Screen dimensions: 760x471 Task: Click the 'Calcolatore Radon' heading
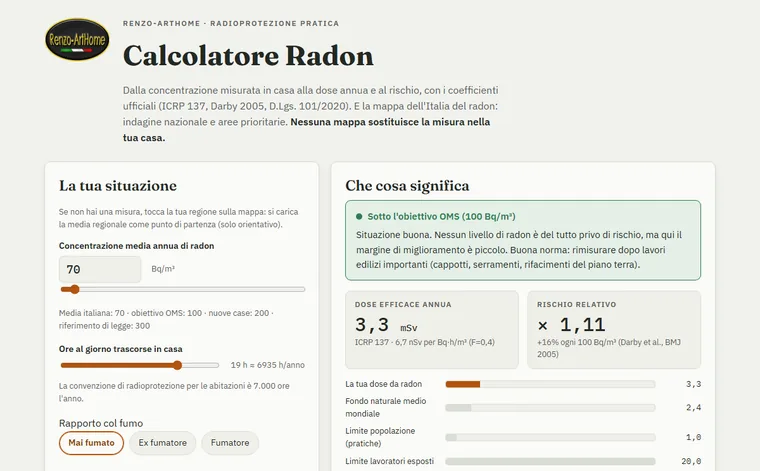pyautogui.click(x=248, y=56)
